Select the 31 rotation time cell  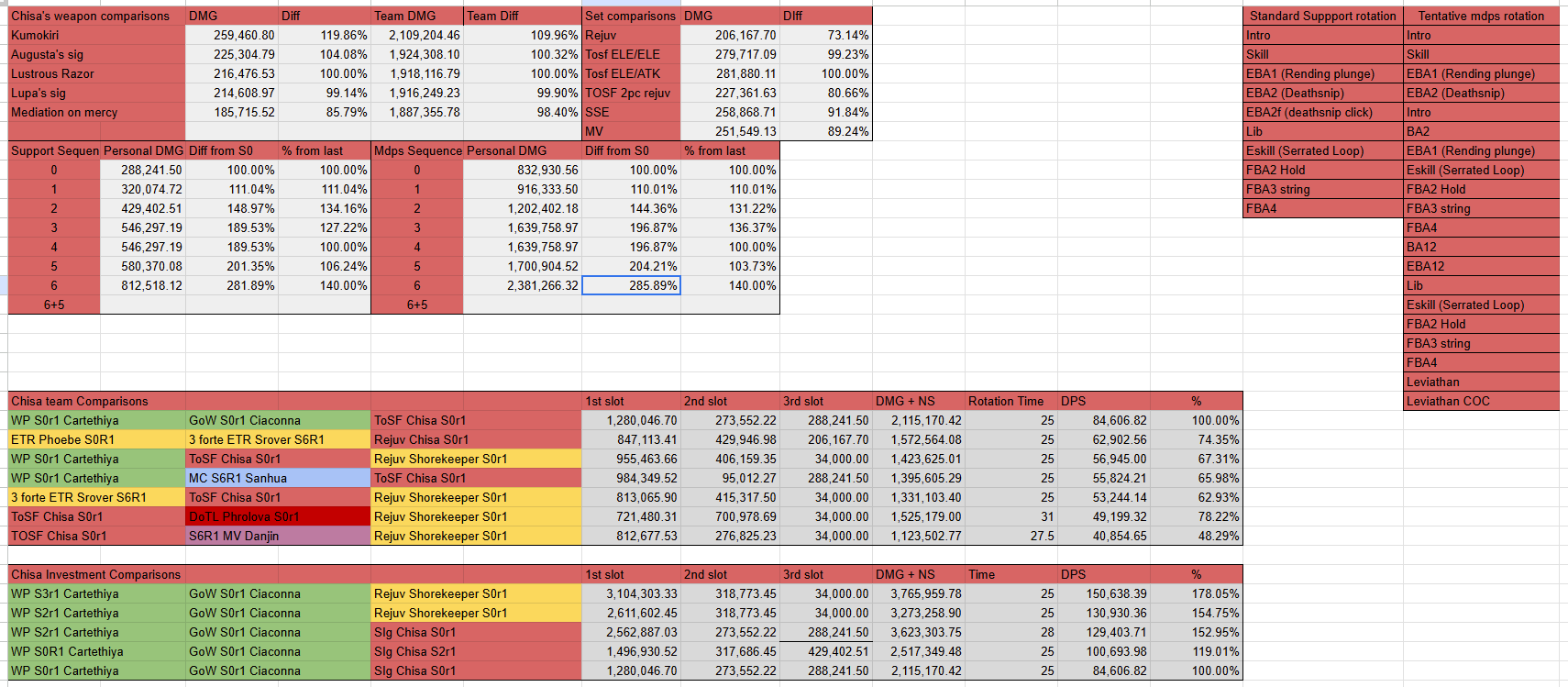[1011, 516]
